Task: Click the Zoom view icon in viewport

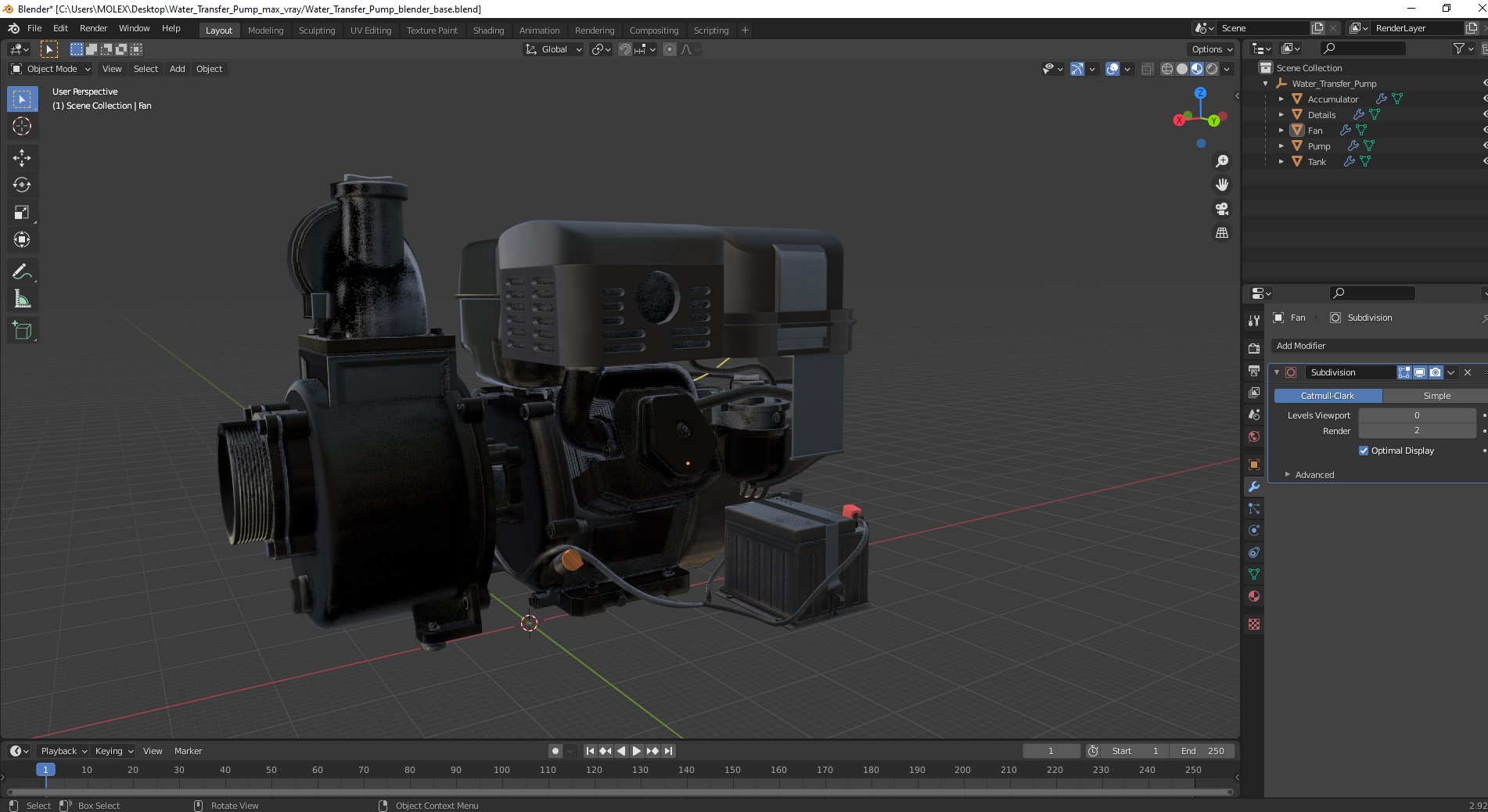Action: tap(1221, 161)
